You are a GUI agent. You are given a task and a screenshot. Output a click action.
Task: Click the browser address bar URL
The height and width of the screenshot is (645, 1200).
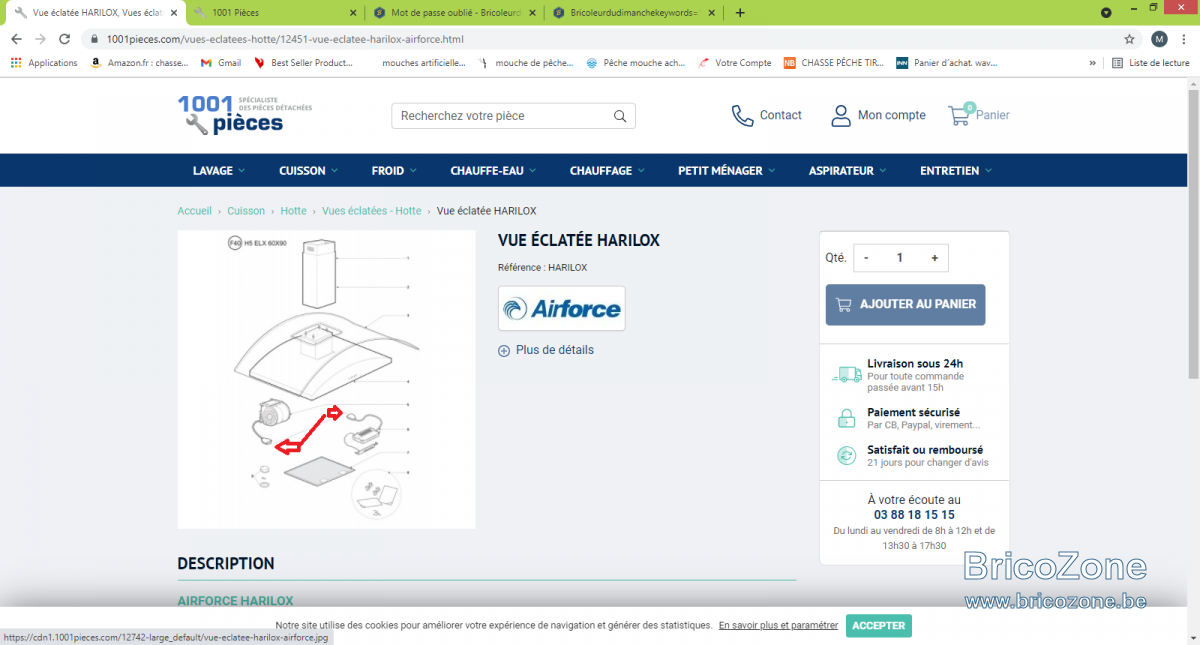pos(285,39)
